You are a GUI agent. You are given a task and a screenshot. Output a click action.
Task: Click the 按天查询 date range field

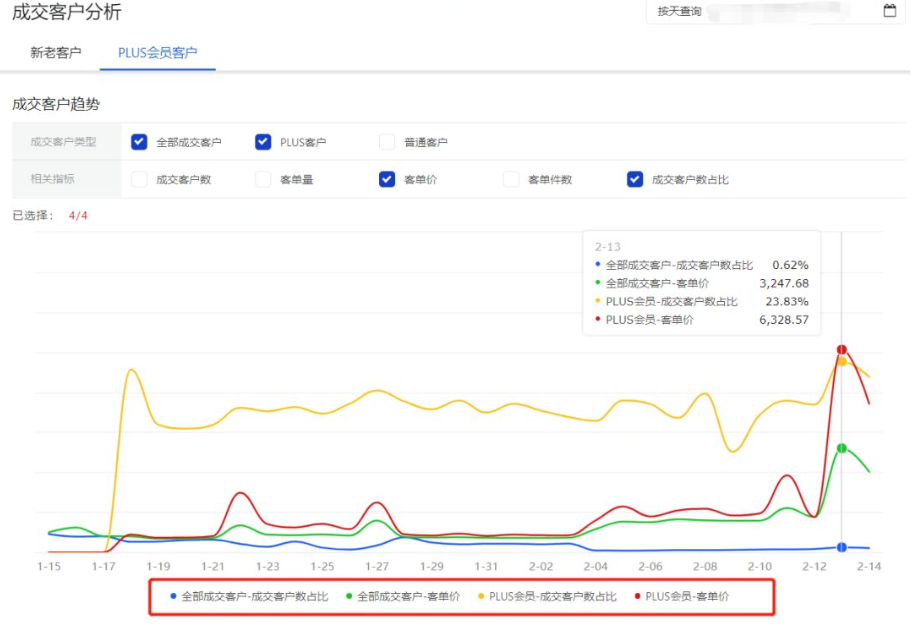coord(775,11)
